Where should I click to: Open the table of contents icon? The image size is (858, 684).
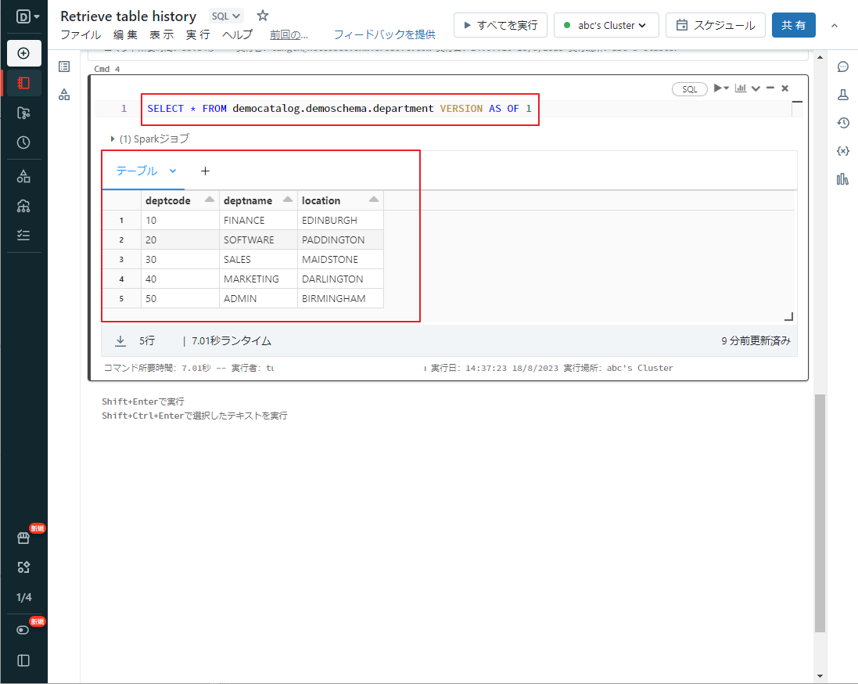point(64,67)
